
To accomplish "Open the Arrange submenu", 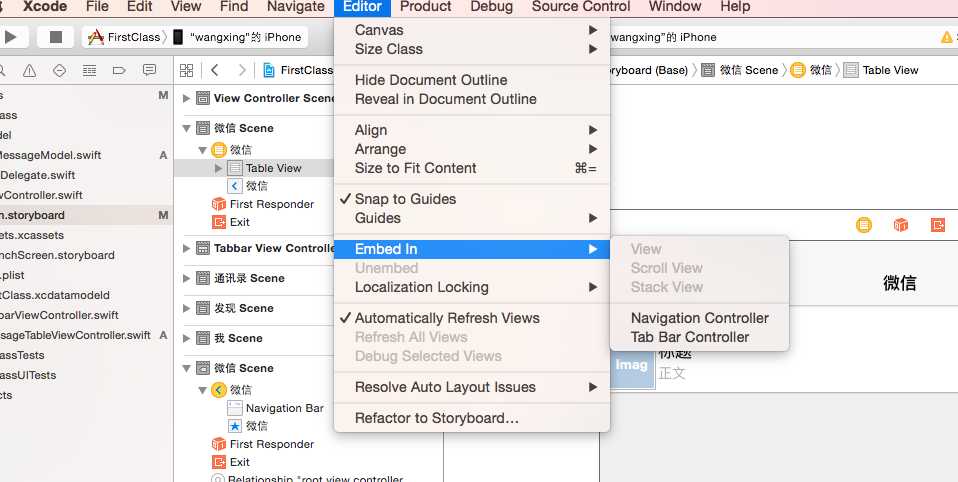I will (x=472, y=149).
